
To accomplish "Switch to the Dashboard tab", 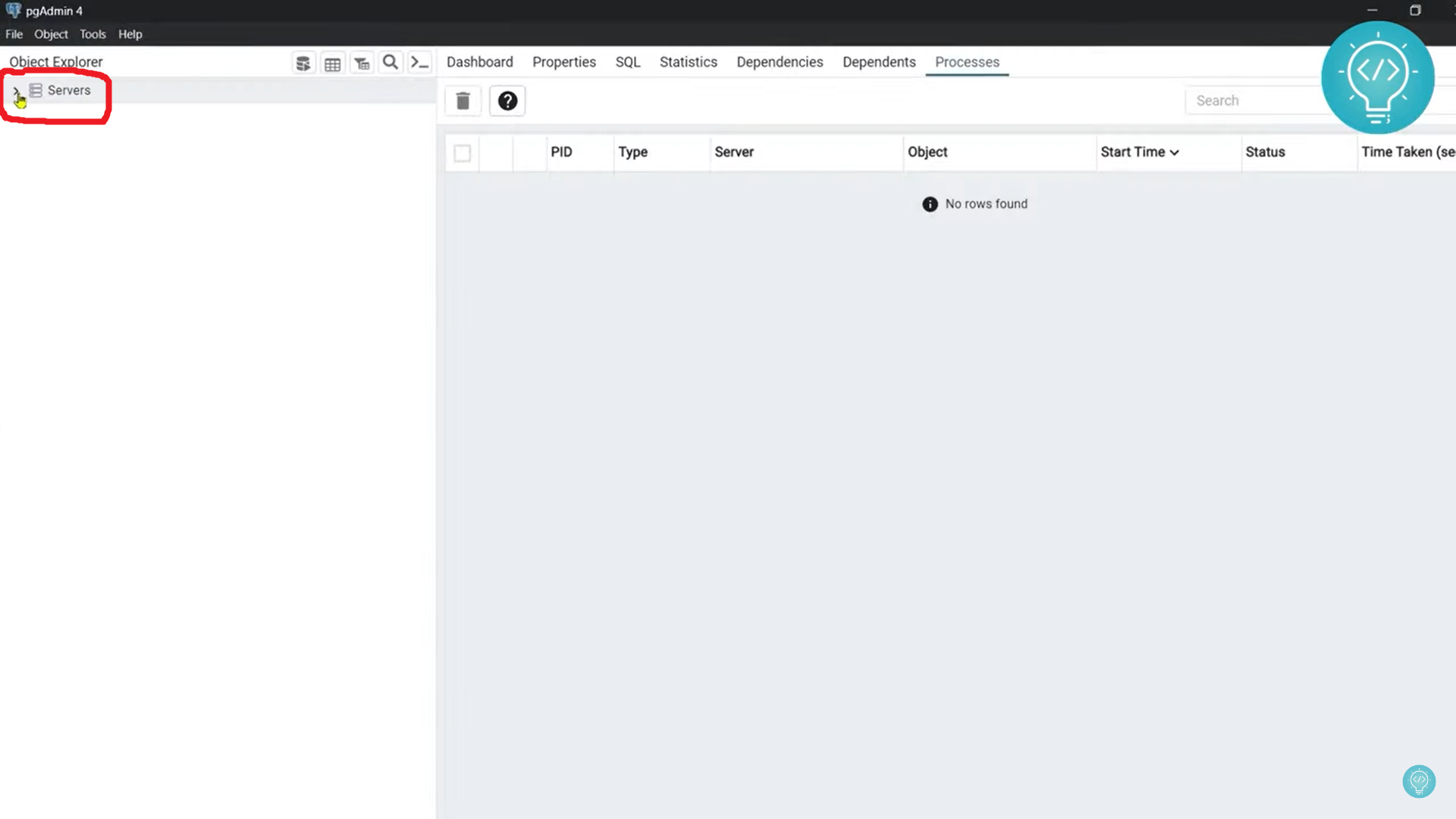I will pyautogui.click(x=479, y=61).
